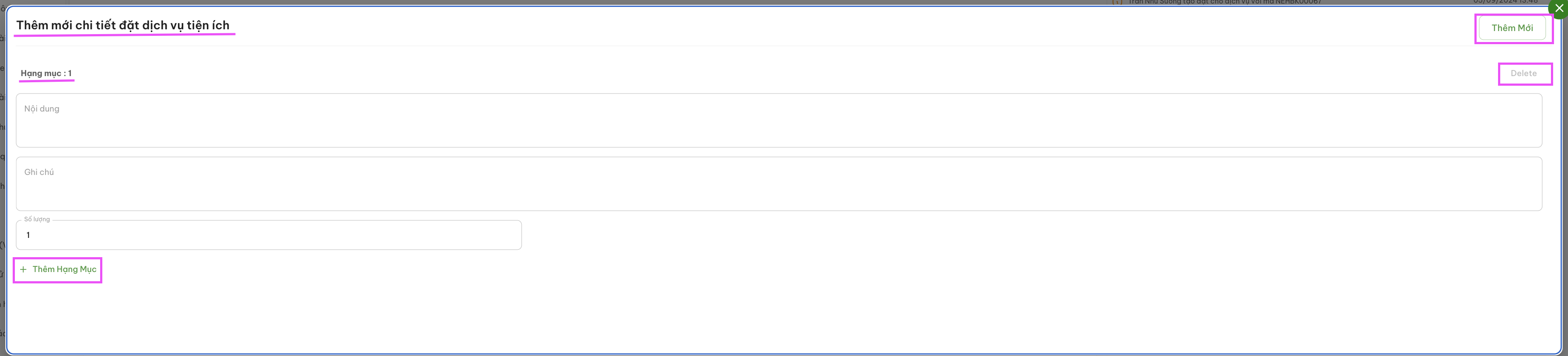
Task: Click the Hạng mục : 1 heading
Action: pos(46,73)
